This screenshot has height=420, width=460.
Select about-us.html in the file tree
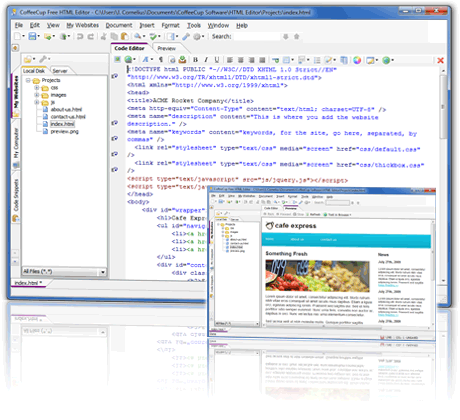[x=66, y=110]
